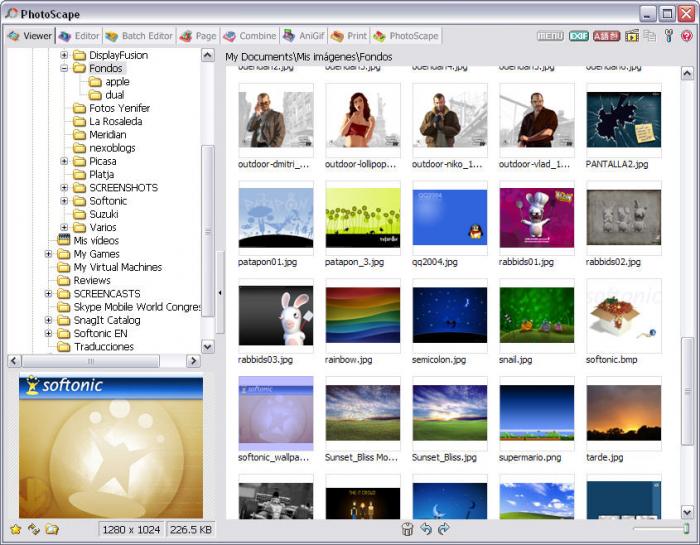This screenshot has height=545, width=700.
Task: Collapse the left panel with splitter arrow
Action: 220,293
